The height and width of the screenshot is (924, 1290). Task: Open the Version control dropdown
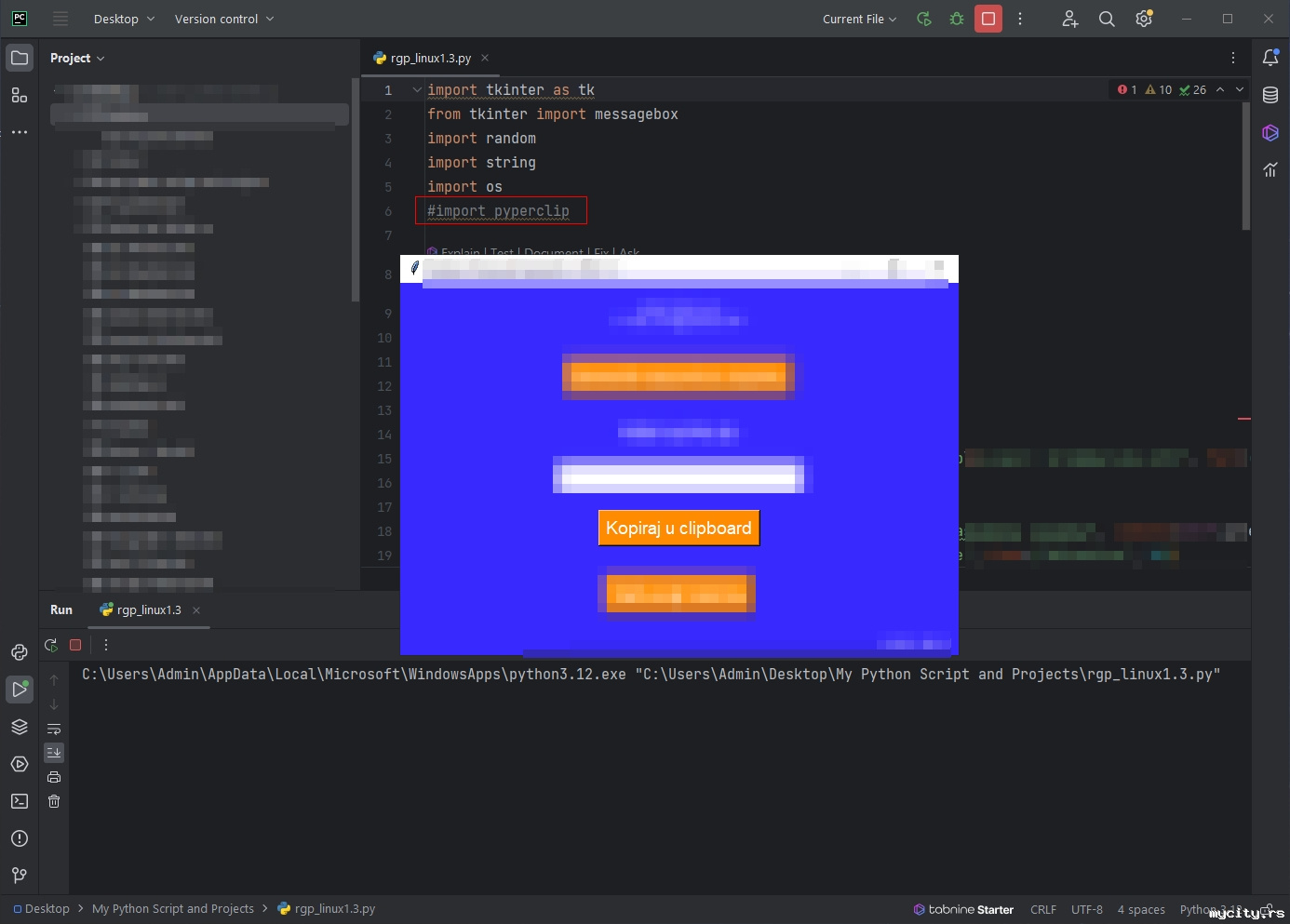pyautogui.click(x=224, y=19)
